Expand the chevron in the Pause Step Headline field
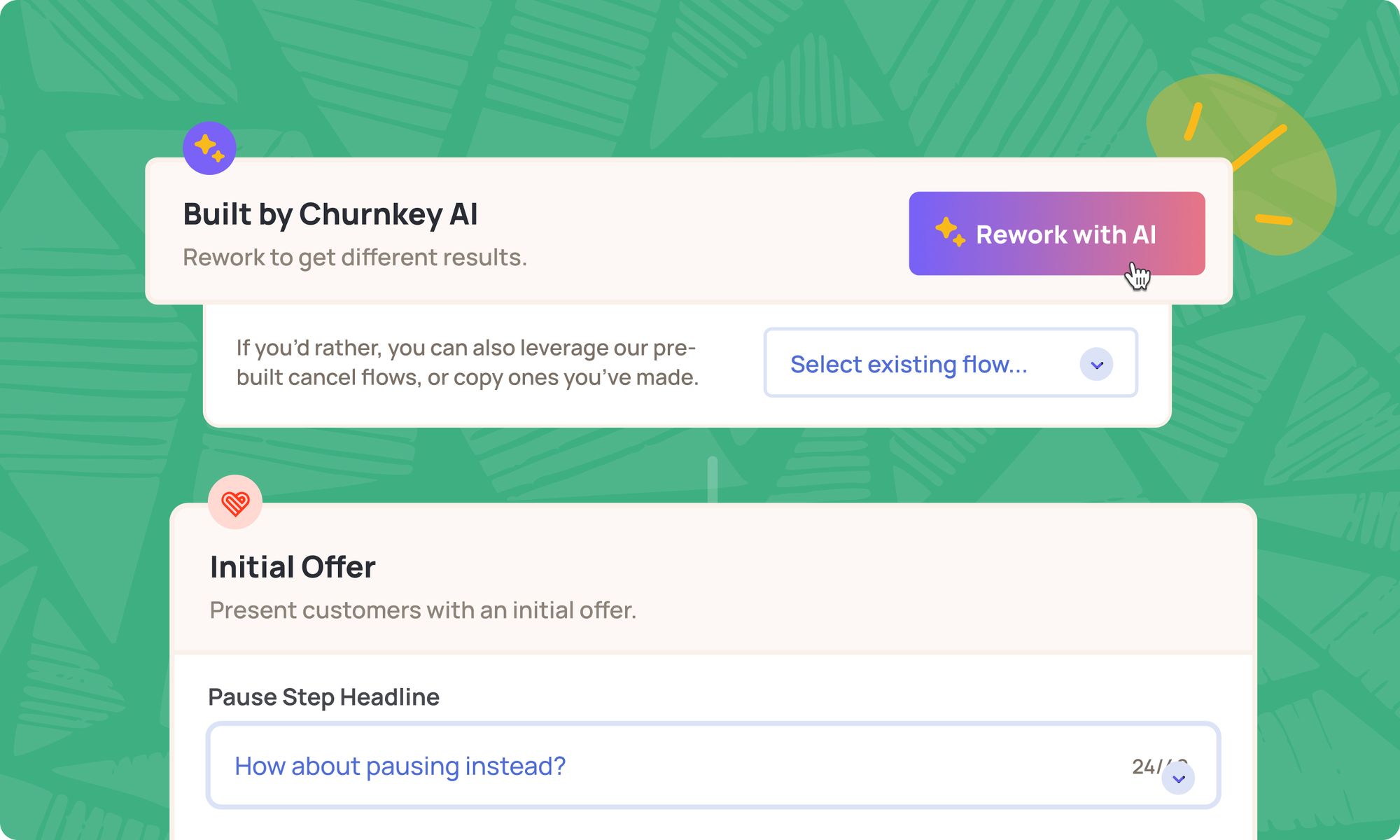1400x840 pixels. pyautogui.click(x=1178, y=778)
